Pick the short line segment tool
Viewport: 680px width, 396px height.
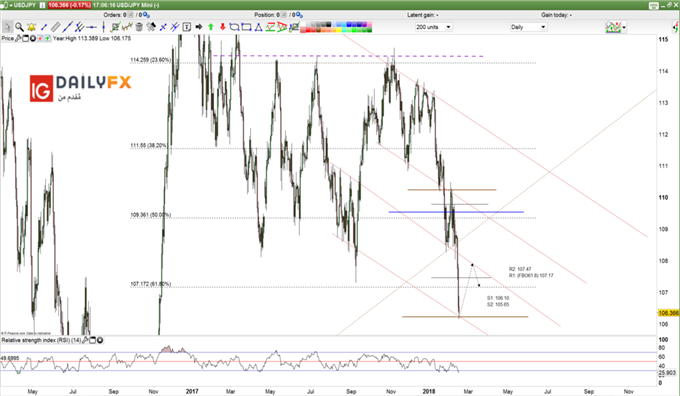click(43, 27)
